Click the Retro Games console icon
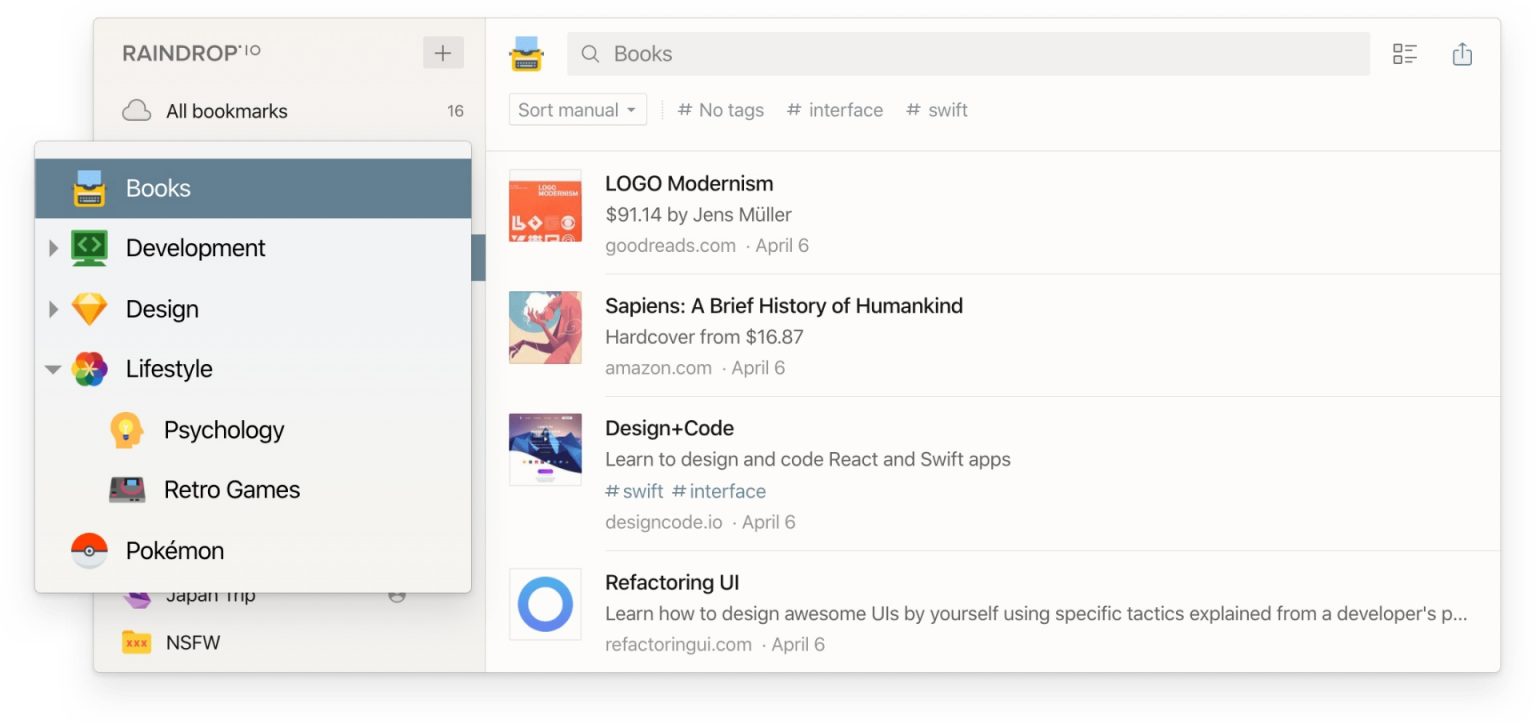This screenshot has height=728, width=1536. coord(127,490)
